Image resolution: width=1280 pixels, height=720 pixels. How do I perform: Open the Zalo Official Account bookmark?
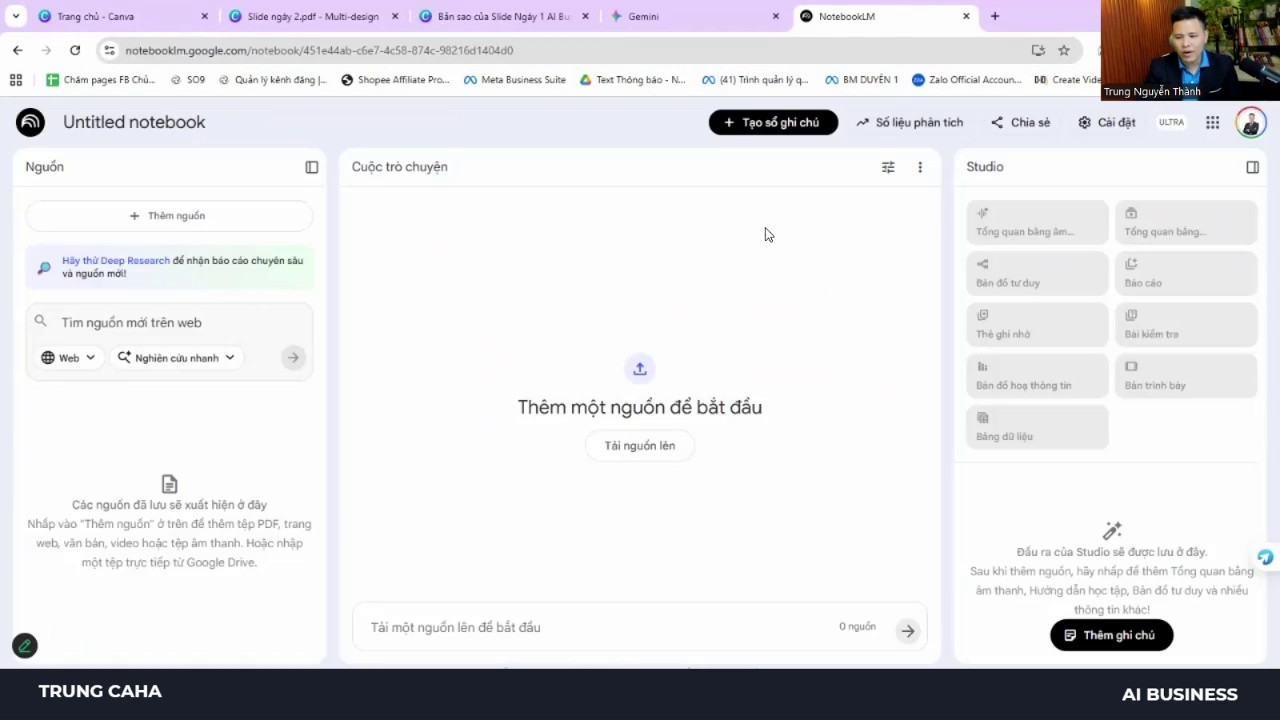967,80
